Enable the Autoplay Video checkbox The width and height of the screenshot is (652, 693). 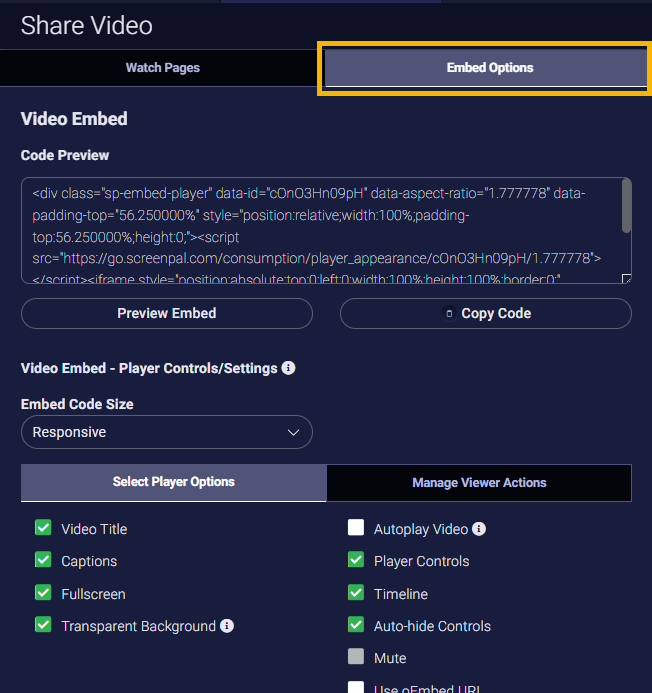[356, 528]
